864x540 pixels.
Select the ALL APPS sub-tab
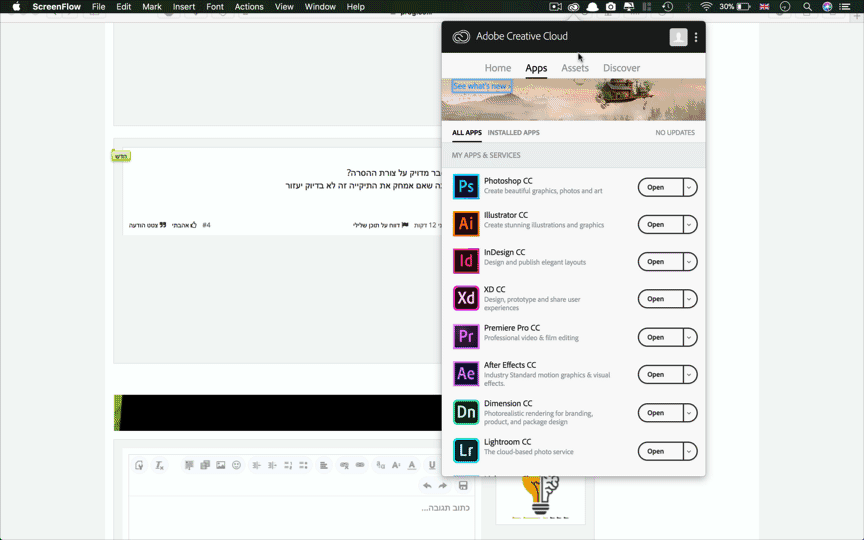pos(467,133)
